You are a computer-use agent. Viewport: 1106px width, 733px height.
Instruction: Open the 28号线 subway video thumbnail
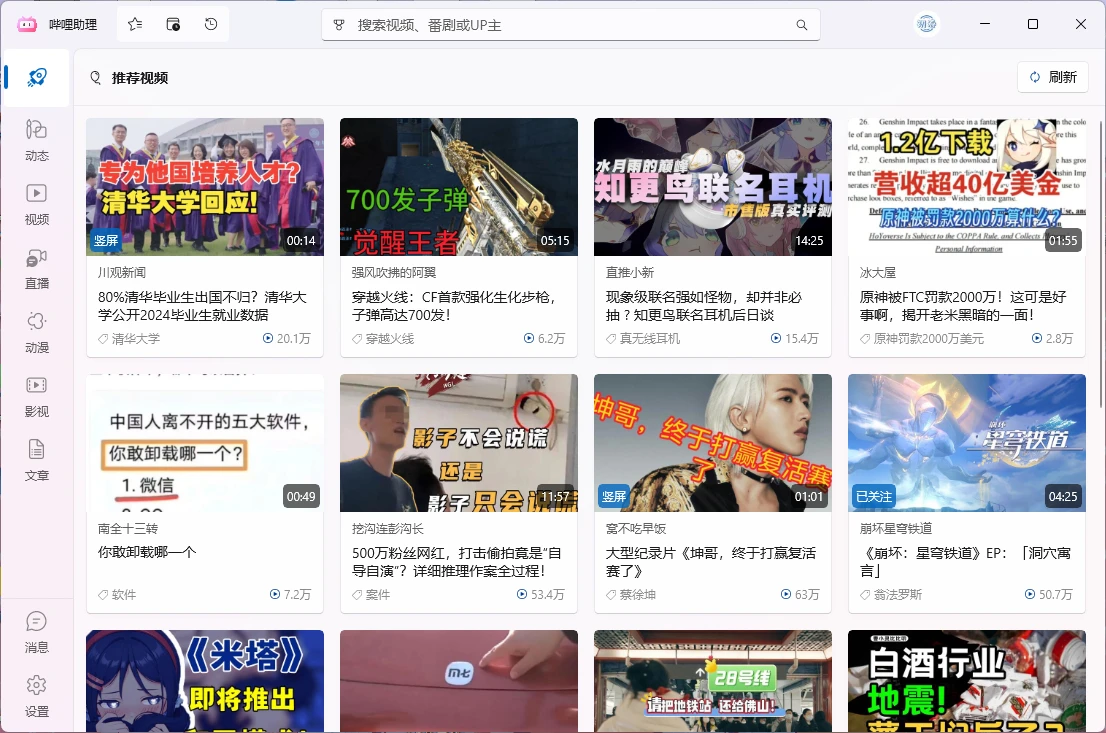coord(712,681)
